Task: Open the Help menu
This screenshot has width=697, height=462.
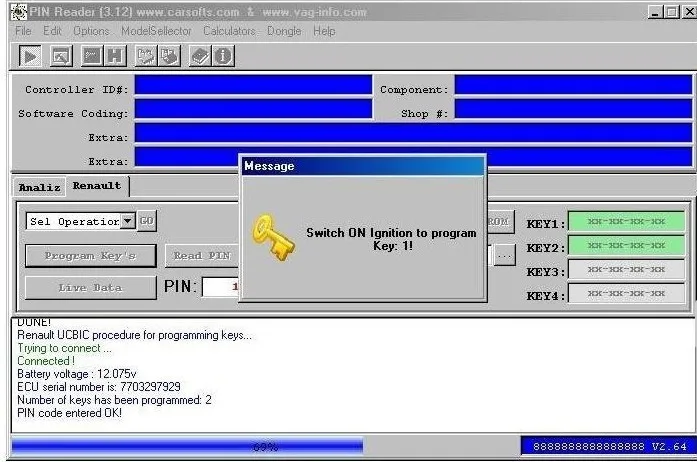Action: [x=324, y=31]
